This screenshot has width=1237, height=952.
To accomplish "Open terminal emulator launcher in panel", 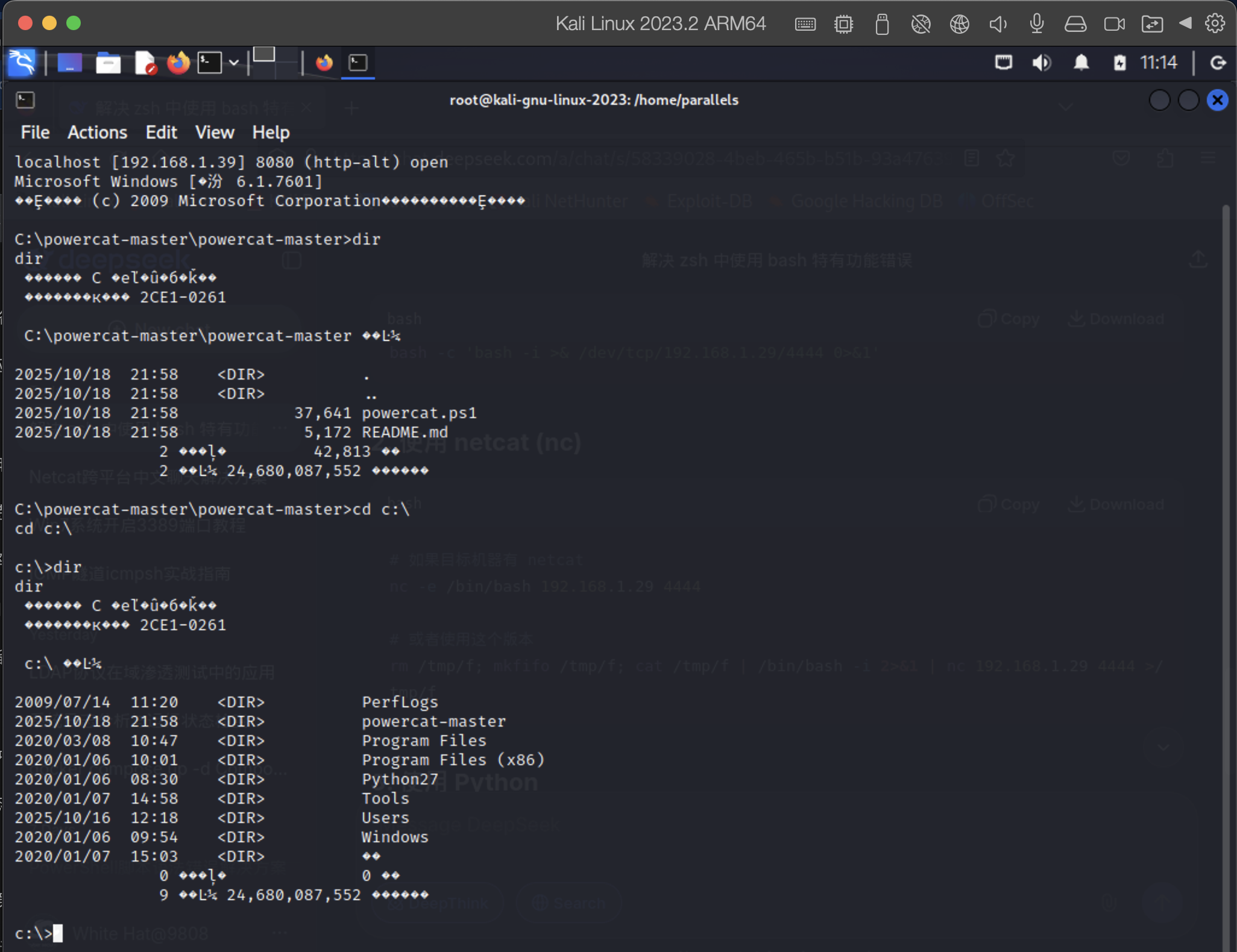I will [x=210, y=63].
